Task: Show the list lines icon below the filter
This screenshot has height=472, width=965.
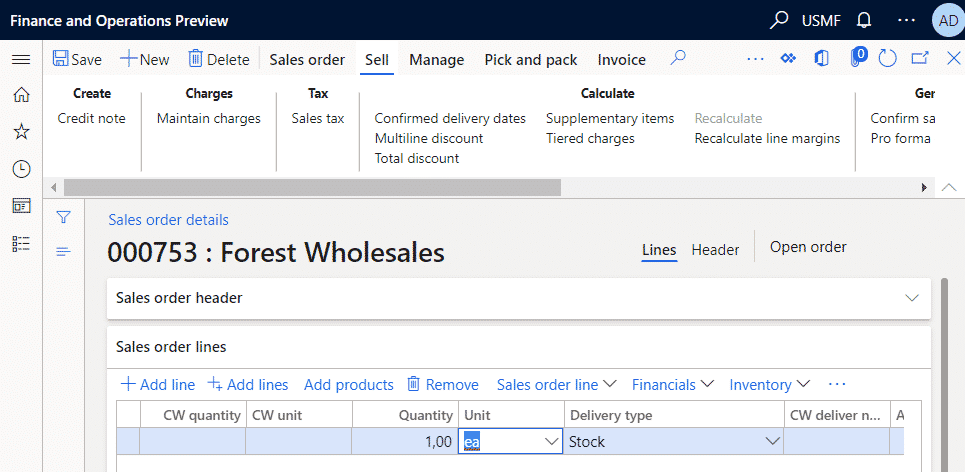Action: tap(63, 251)
